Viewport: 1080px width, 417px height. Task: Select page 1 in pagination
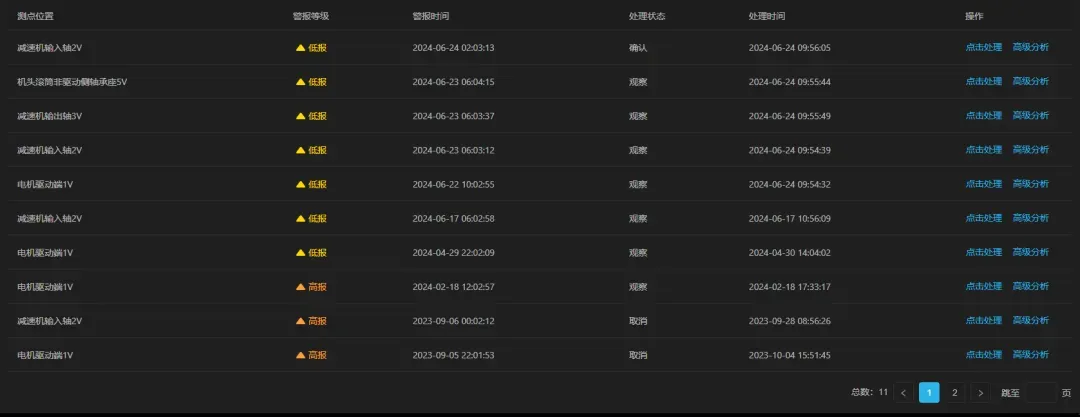[x=929, y=393]
